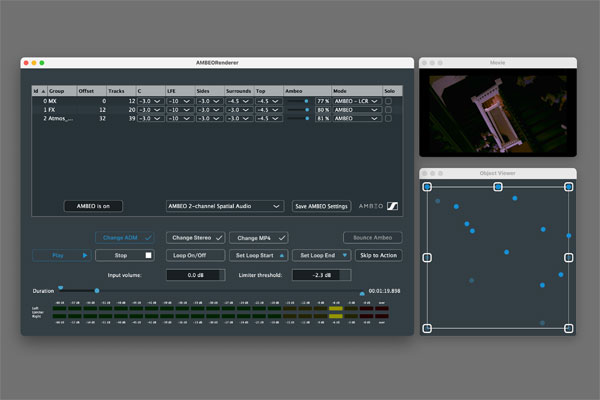This screenshot has height=400, width=600.
Task: Open the Surrounds dropdown for Atmos row
Action: coord(239,119)
